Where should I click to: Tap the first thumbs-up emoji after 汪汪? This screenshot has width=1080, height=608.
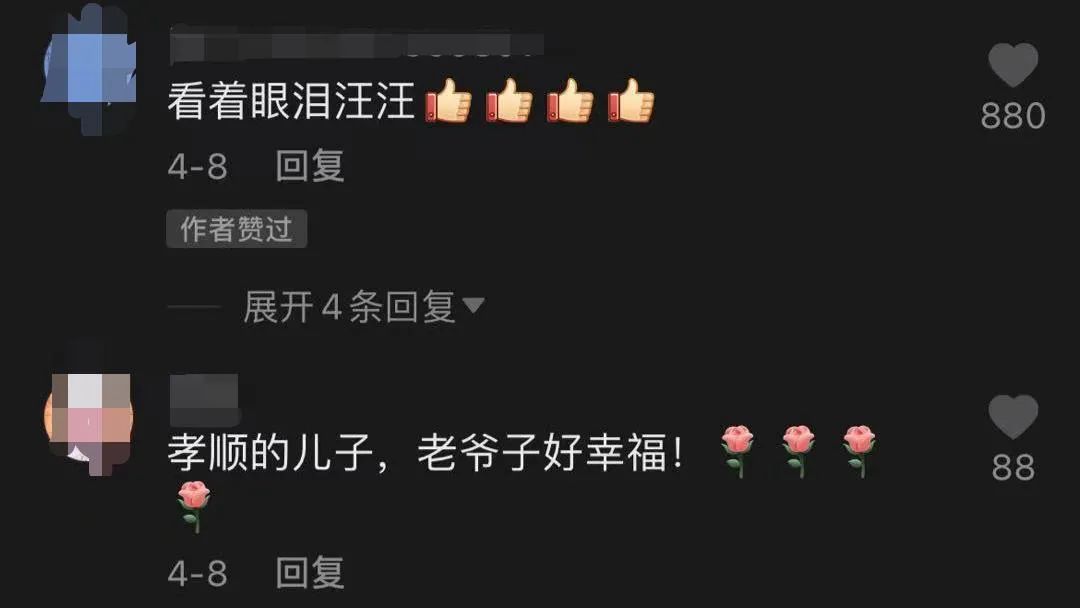[448, 101]
